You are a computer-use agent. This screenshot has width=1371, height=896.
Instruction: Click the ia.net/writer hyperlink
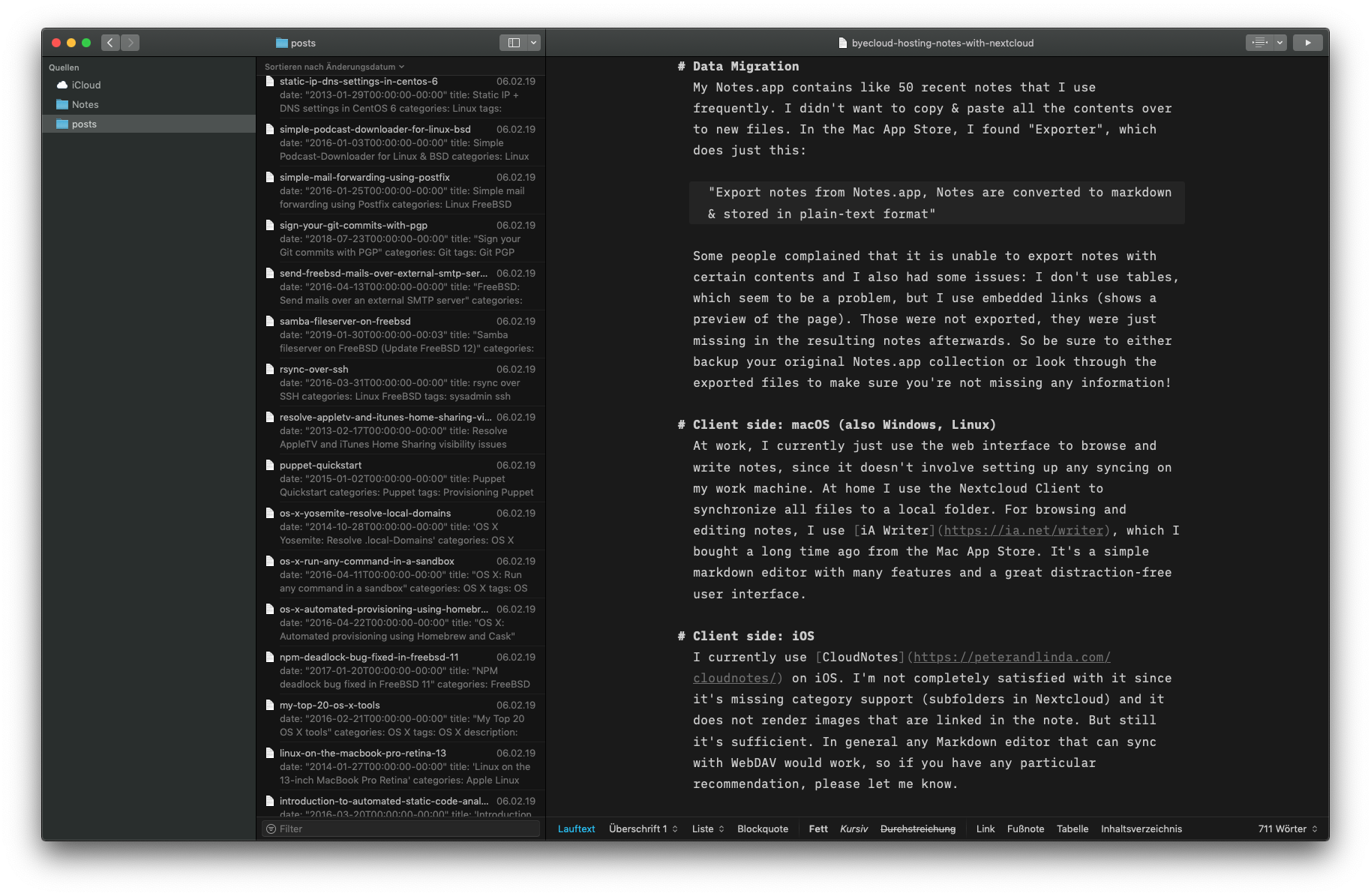1024,531
